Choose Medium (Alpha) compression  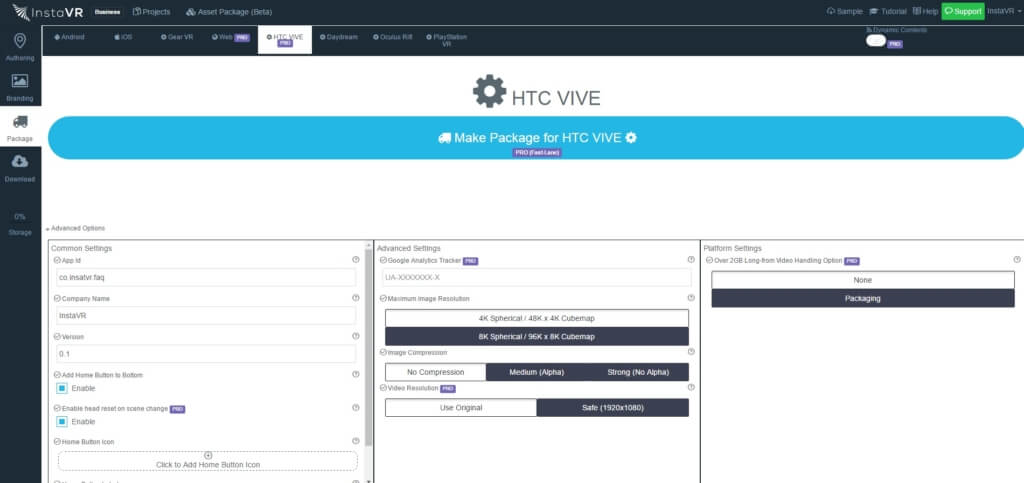537,372
